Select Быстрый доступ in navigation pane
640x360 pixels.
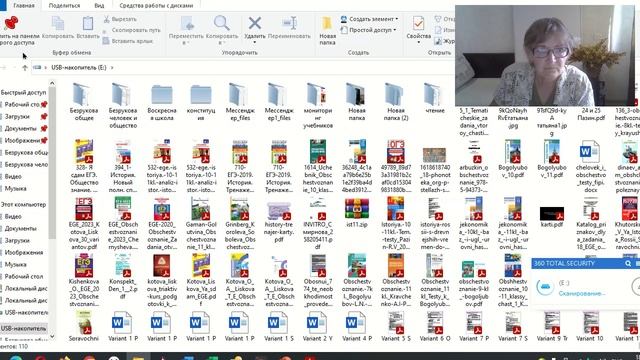click(x=23, y=93)
